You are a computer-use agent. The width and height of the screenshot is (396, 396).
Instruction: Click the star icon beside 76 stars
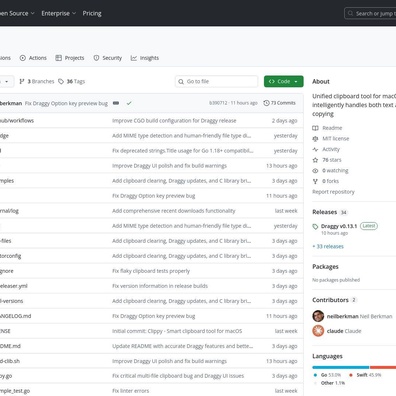(315, 160)
